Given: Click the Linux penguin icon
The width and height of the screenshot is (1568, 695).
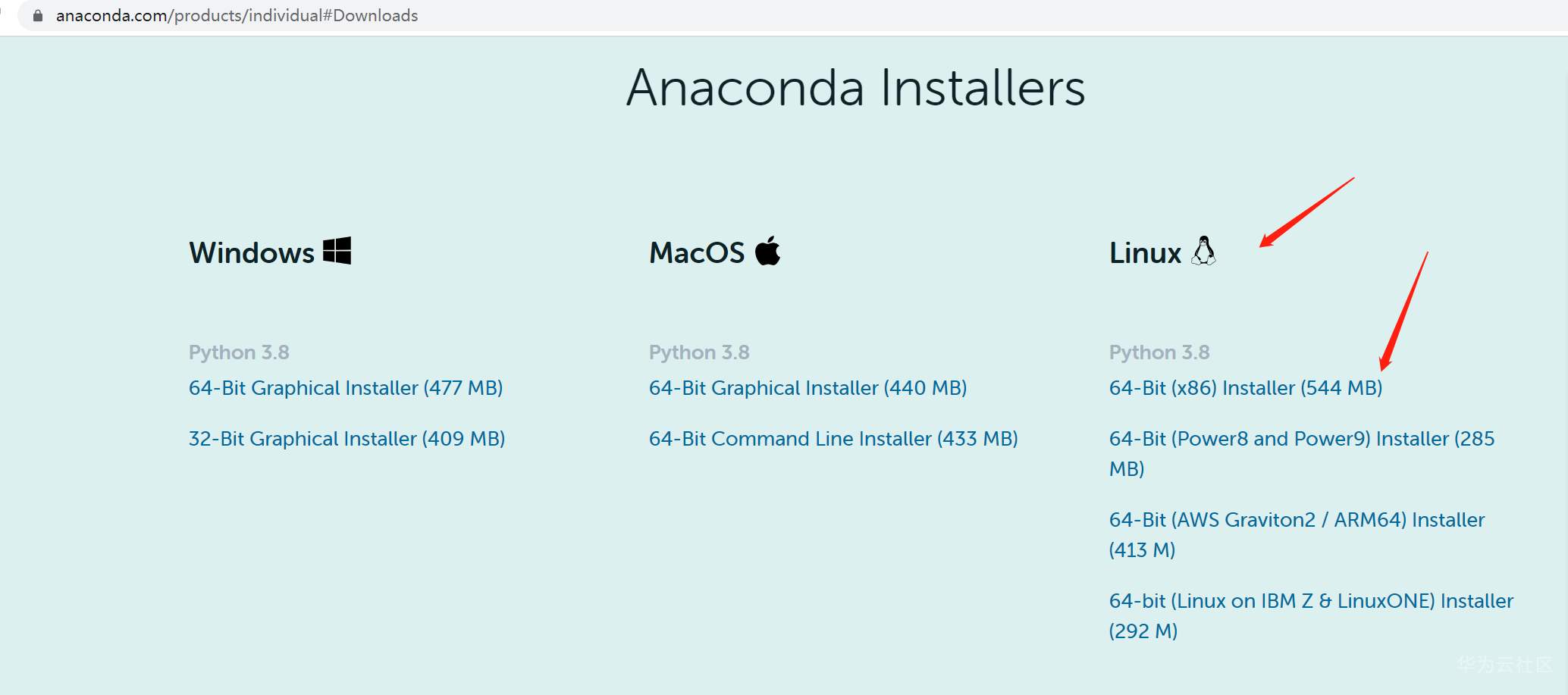Looking at the screenshot, I should [1203, 251].
